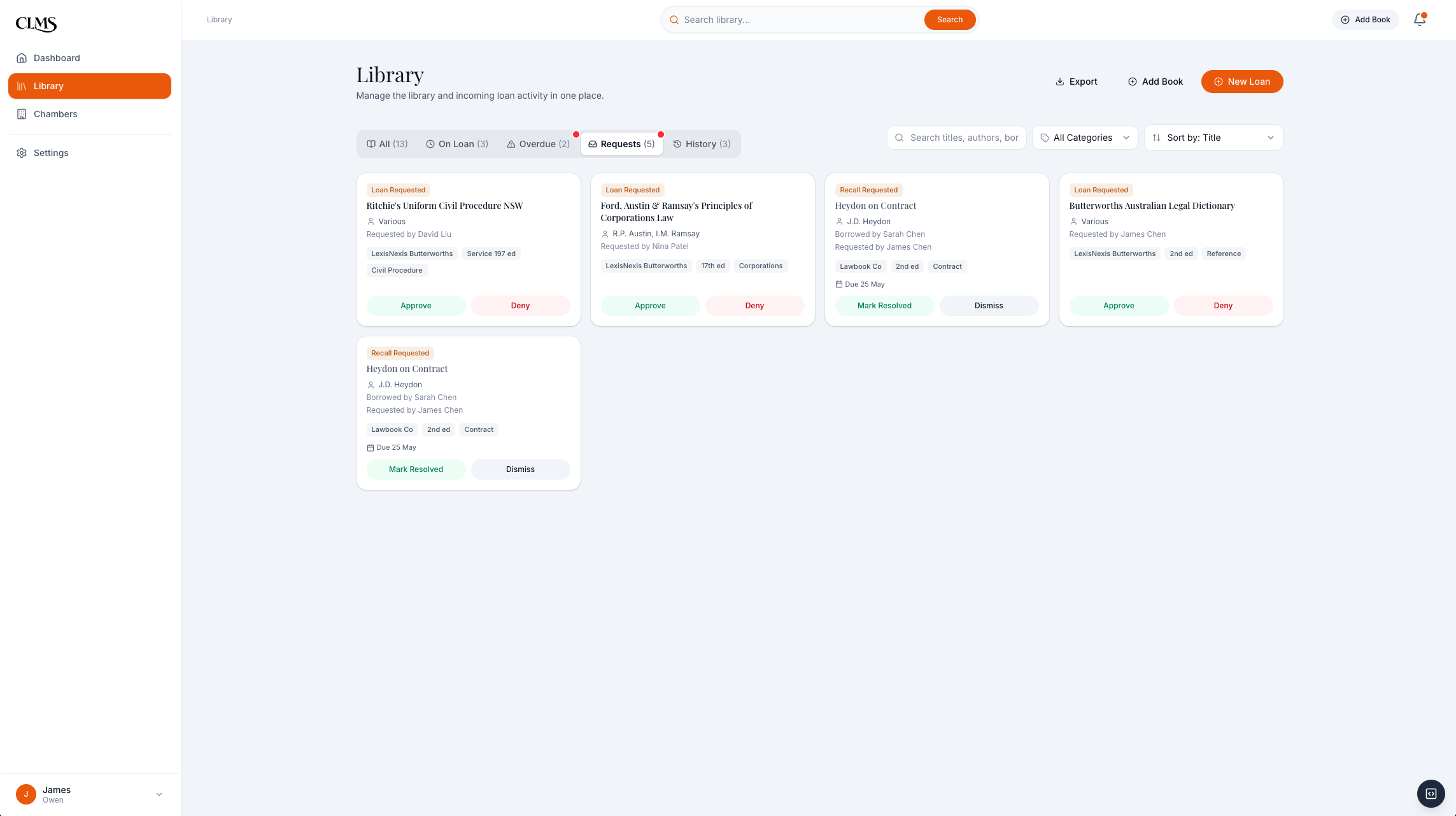
Task: Open the All Categories dropdown
Action: [x=1085, y=138]
